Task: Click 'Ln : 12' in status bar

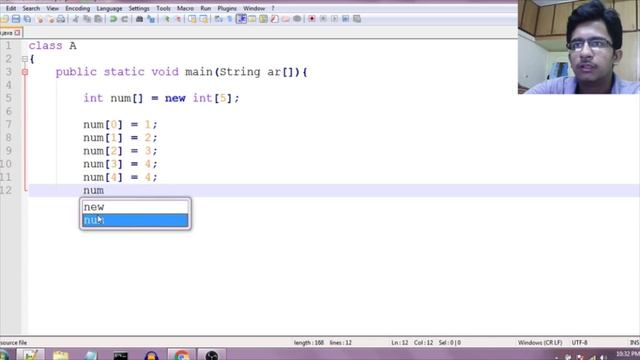Action: coord(400,342)
